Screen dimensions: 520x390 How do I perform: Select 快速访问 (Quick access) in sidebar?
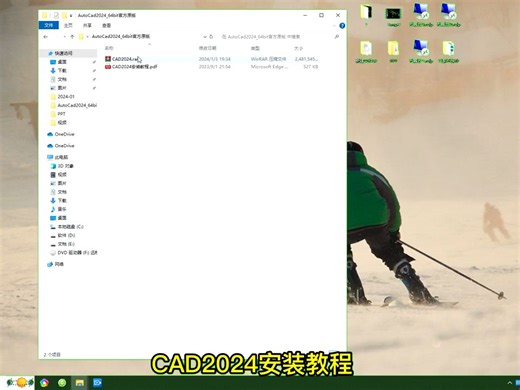[63, 53]
